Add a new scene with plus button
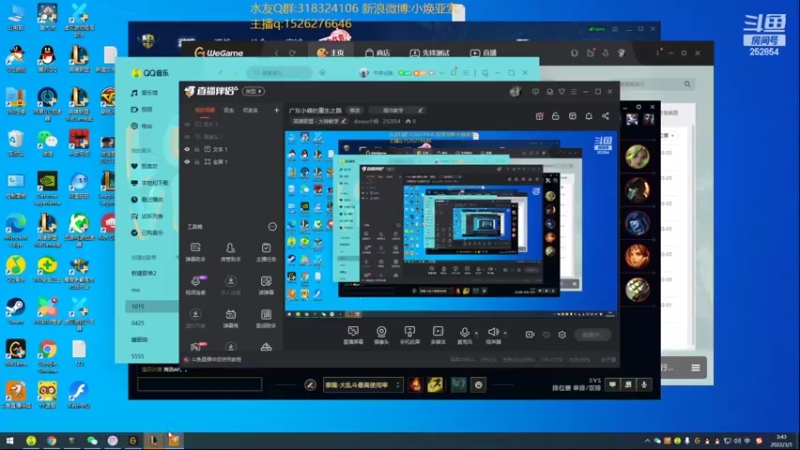The width and height of the screenshot is (800, 450). 276,110
